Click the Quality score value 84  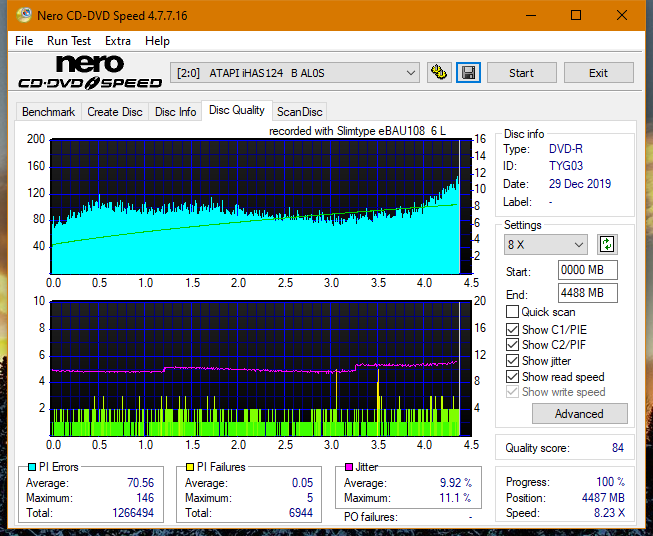[x=618, y=448]
